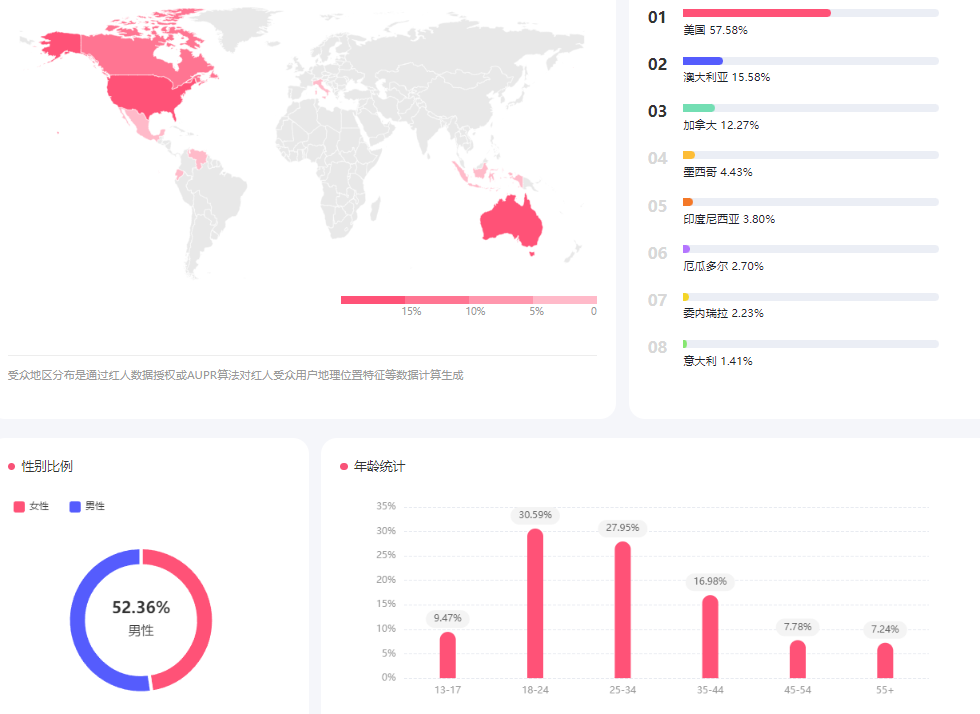Click Australia on the world map

tap(511, 221)
